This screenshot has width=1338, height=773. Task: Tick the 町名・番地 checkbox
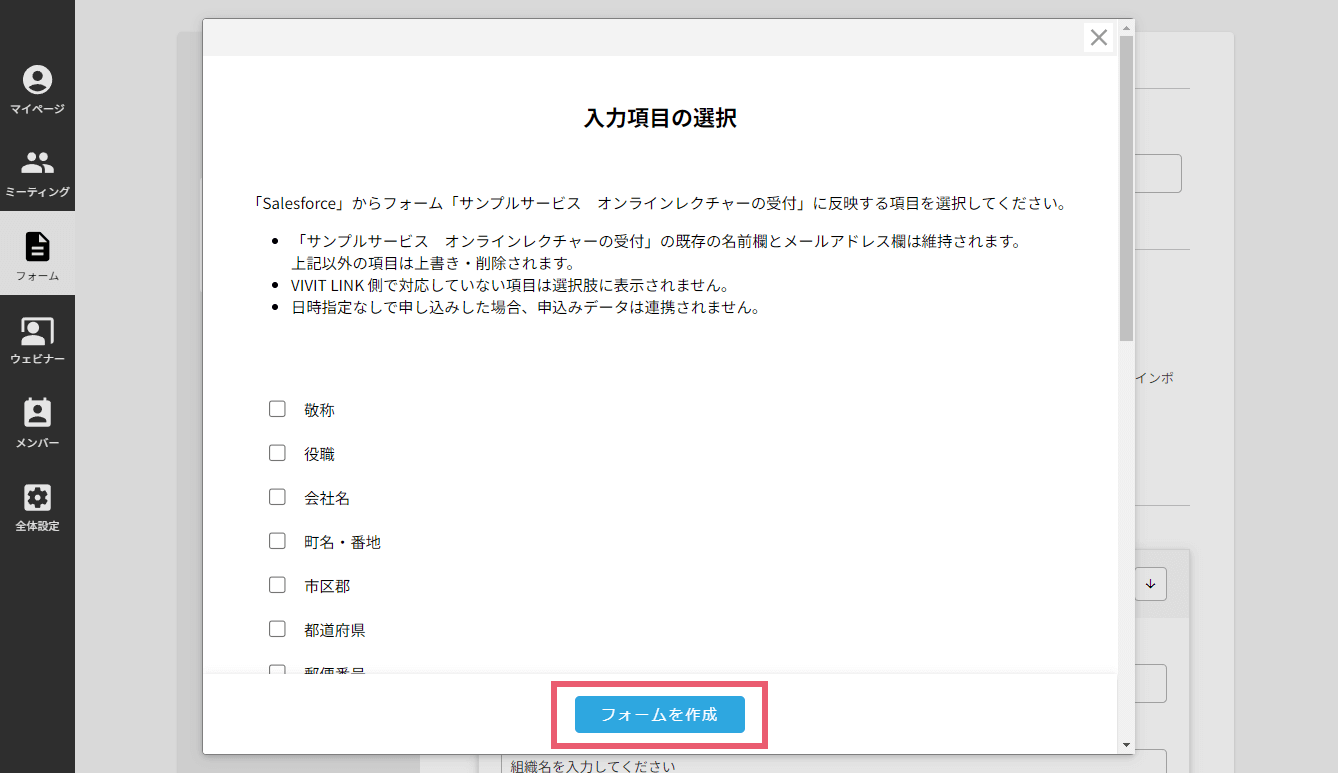tap(277, 541)
